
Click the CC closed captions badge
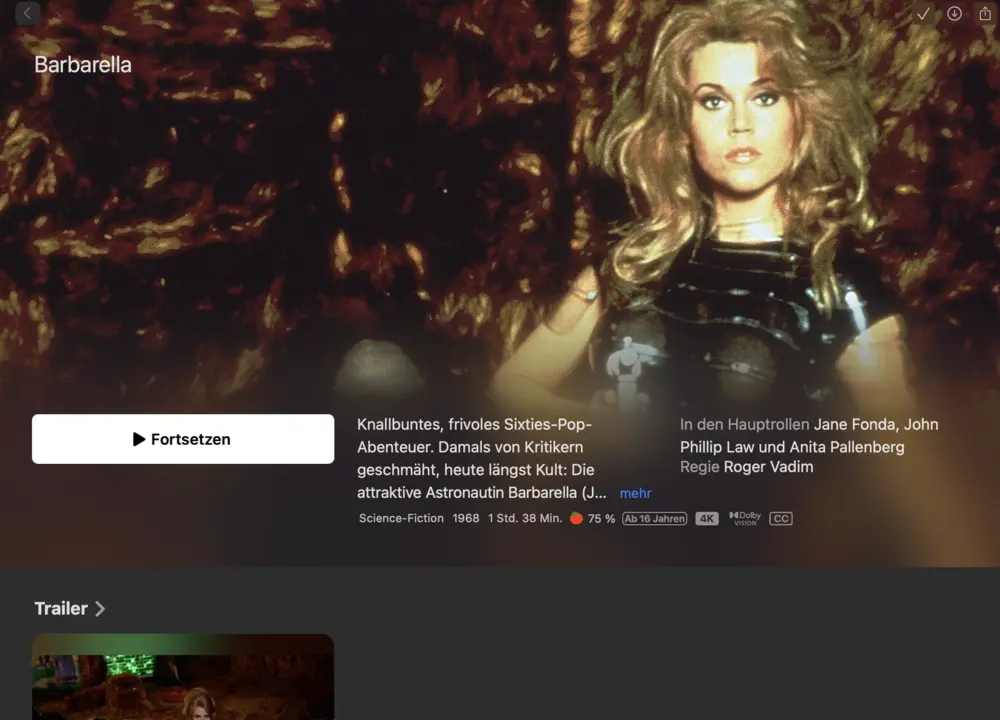coord(781,518)
